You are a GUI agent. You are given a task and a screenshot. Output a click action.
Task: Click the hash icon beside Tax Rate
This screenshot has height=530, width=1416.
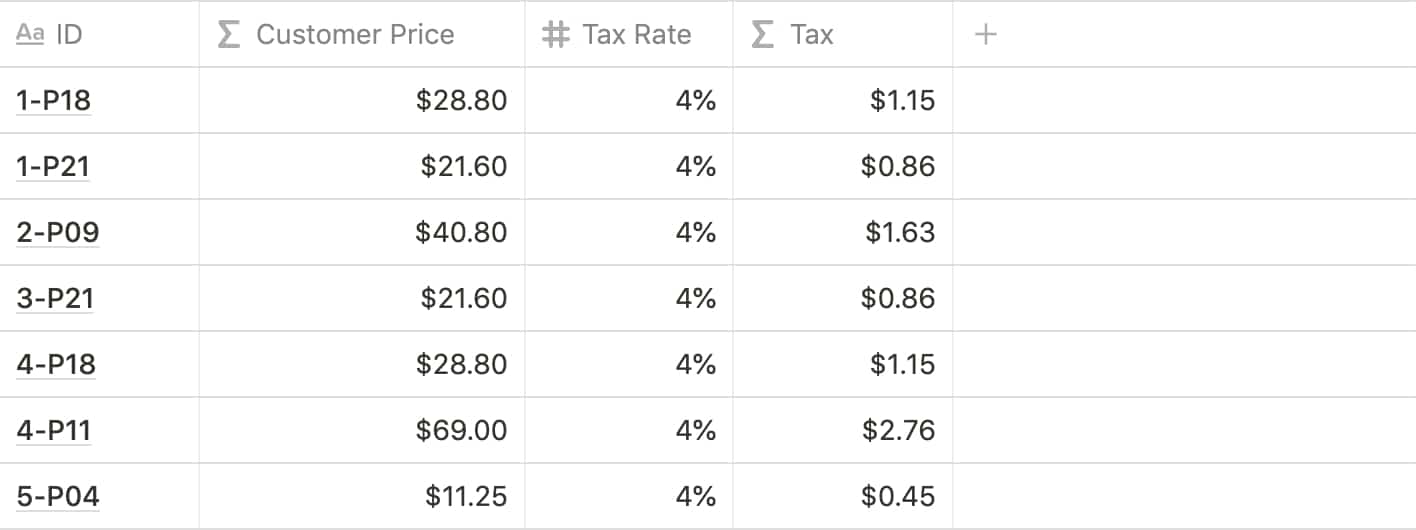pos(555,35)
